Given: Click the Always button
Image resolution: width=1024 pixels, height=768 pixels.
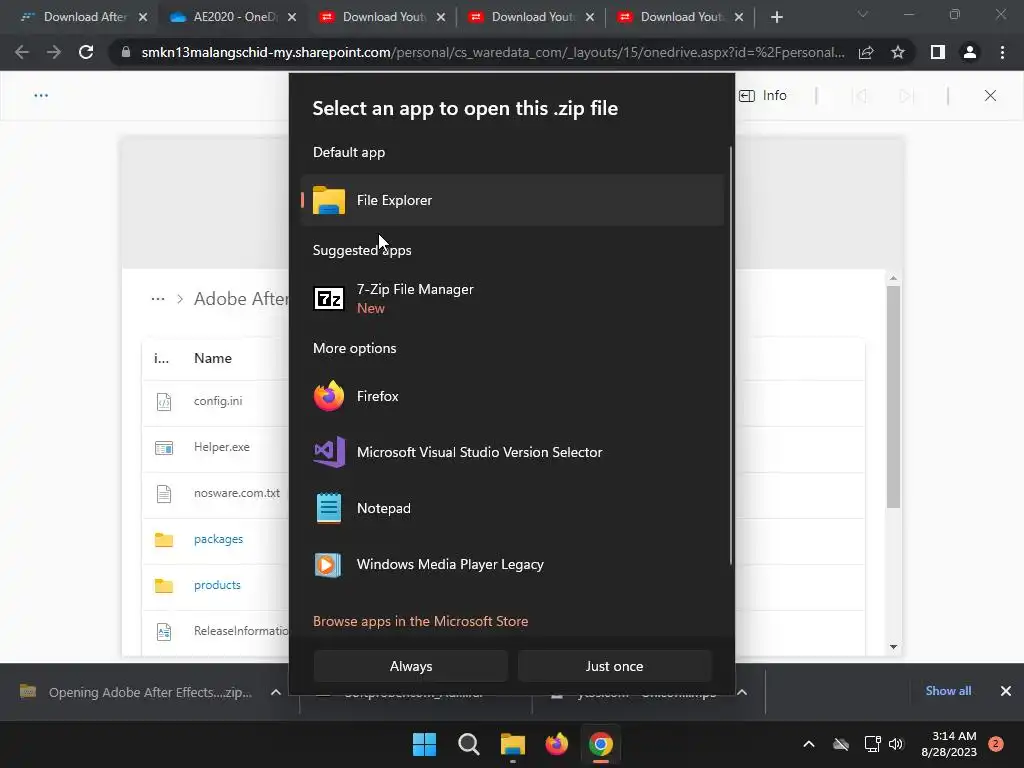Looking at the screenshot, I should coord(411,666).
